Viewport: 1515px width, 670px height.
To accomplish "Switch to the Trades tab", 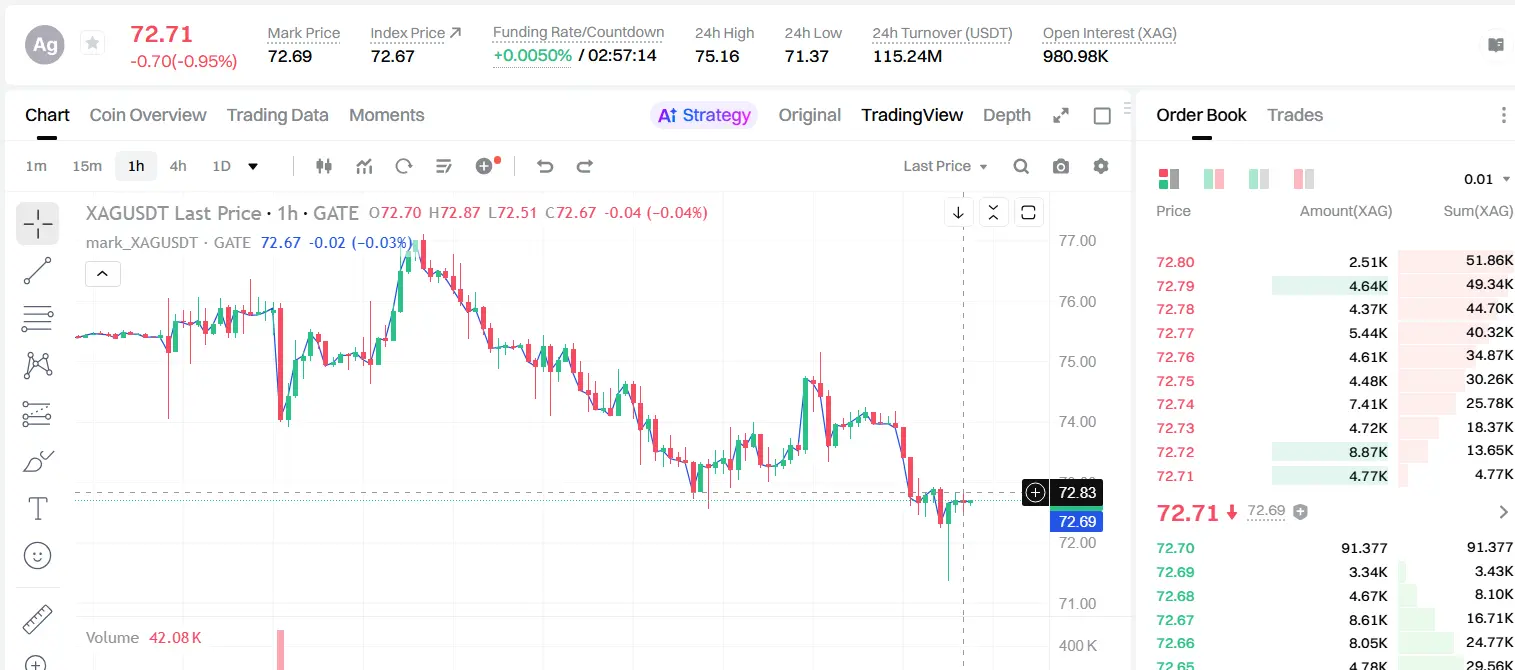I will click(1295, 115).
